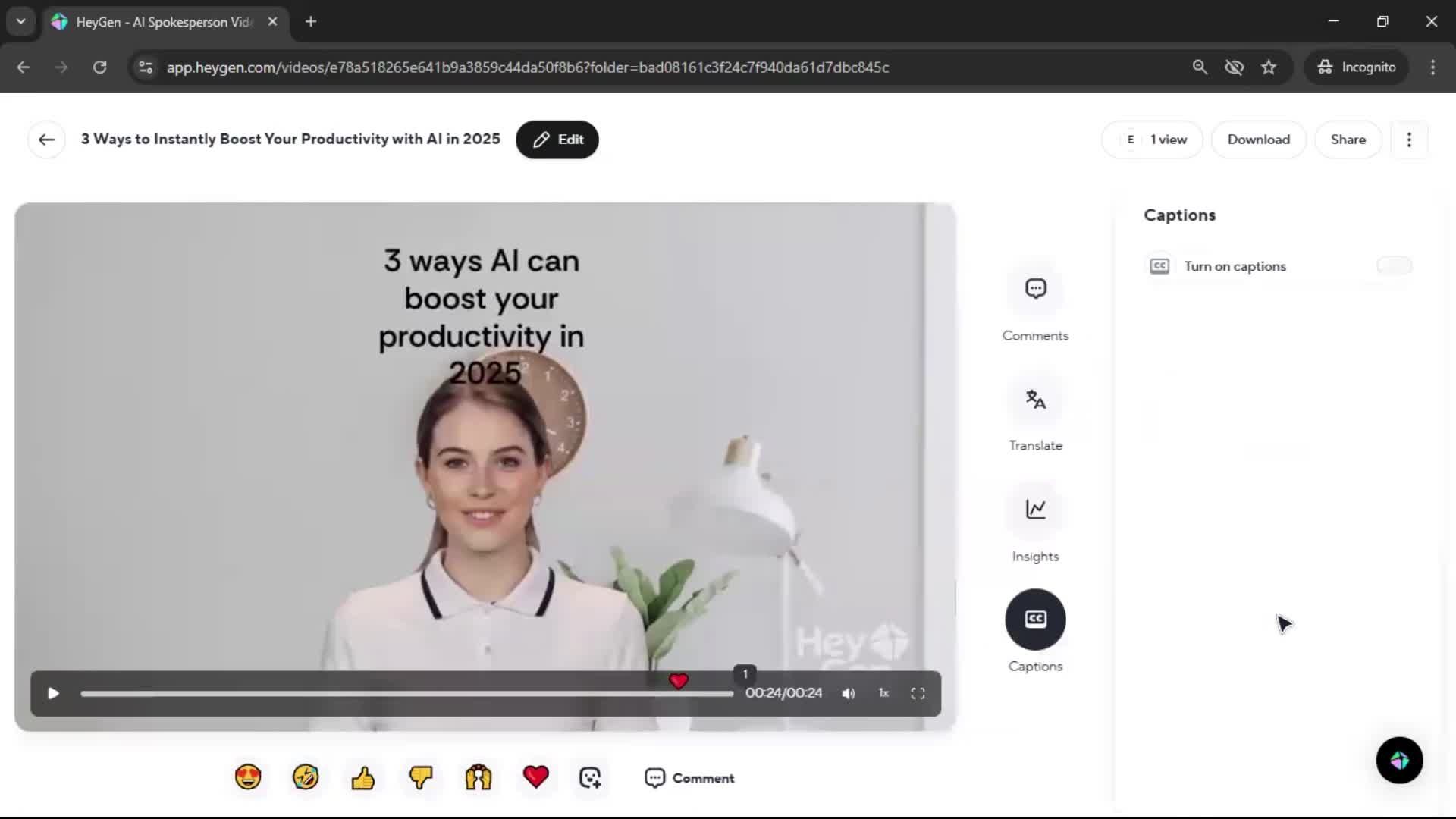Turn on captions toggle switch
The height and width of the screenshot is (819, 1456).
coord(1394,265)
